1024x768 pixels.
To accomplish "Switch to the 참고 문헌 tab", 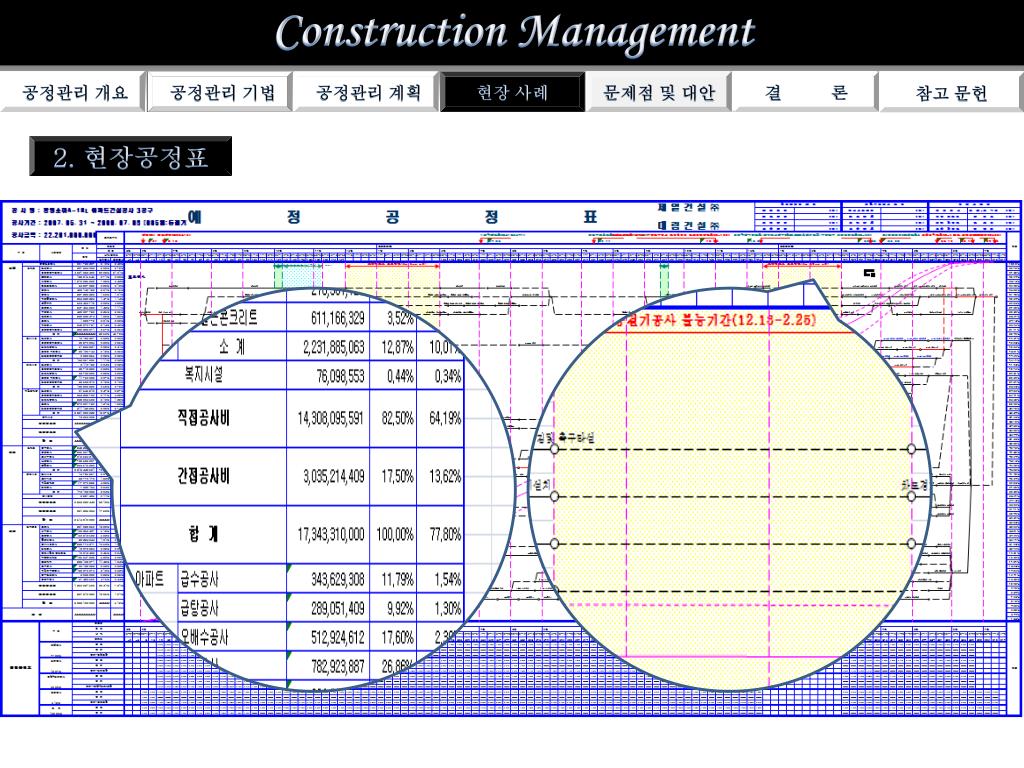I will click(x=951, y=92).
